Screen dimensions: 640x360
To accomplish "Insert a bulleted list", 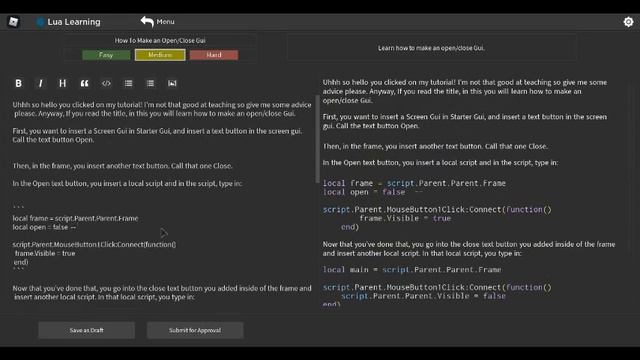I will point(129,83).
